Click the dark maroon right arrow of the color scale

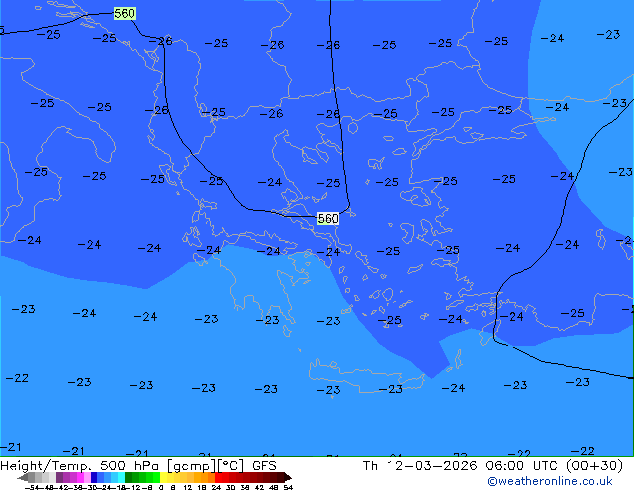[x=288, y=477]
